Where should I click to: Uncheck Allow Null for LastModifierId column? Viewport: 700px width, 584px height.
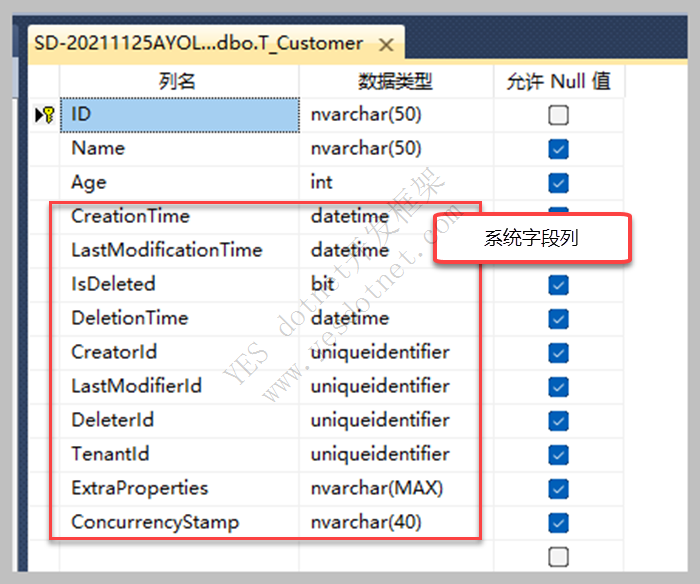click(x=558, y=387)
